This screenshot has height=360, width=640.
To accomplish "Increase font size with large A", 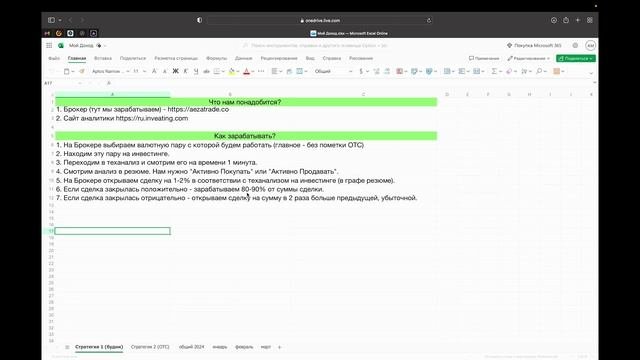I will [154, 71].
